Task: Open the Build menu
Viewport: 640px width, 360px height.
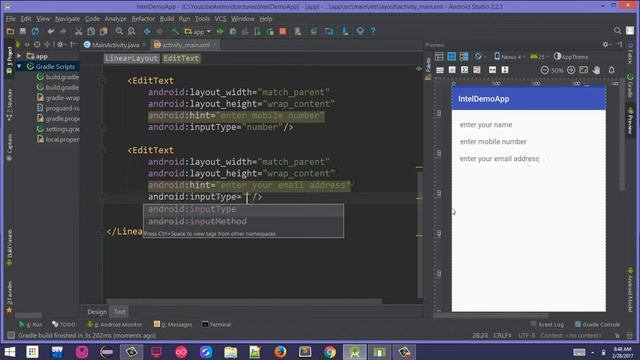Action: pos(167,19)
